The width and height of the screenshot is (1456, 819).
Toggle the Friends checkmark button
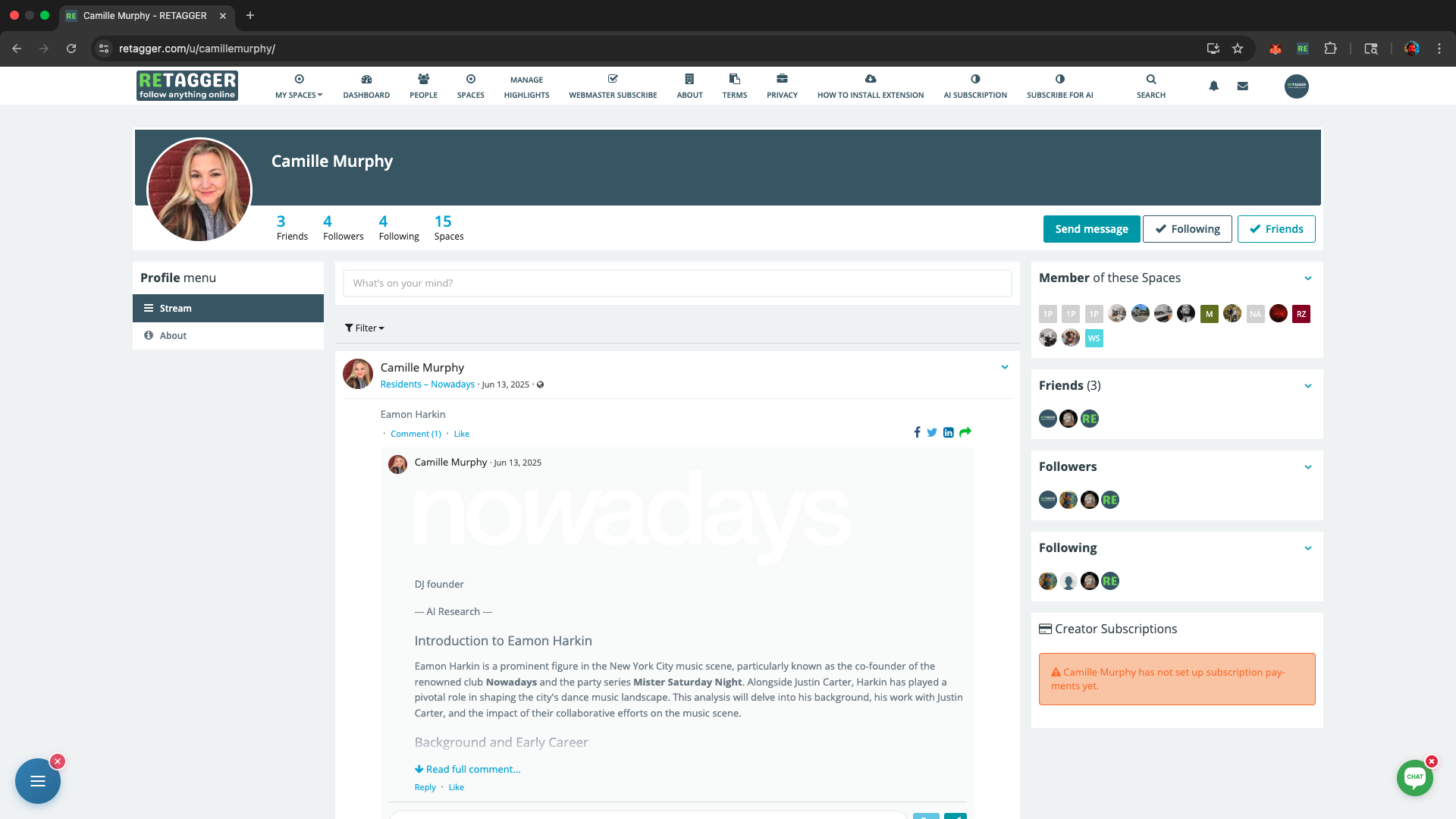coord(1276,229)
